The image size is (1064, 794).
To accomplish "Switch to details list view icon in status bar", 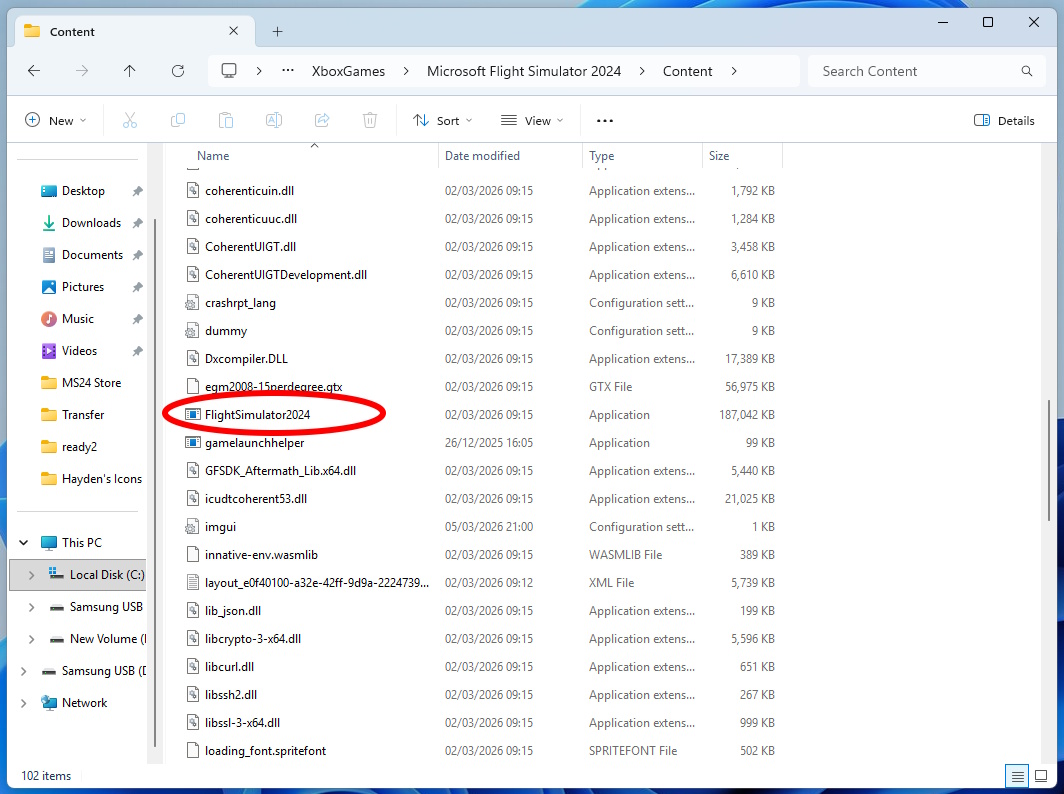I will (1017, 776).
